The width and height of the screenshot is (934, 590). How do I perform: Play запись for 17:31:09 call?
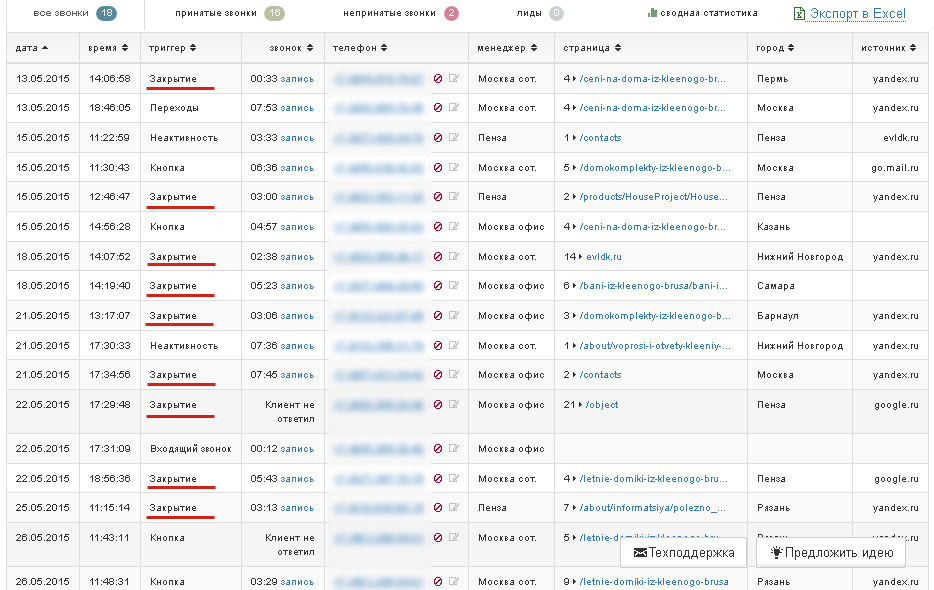pos(297,449)
